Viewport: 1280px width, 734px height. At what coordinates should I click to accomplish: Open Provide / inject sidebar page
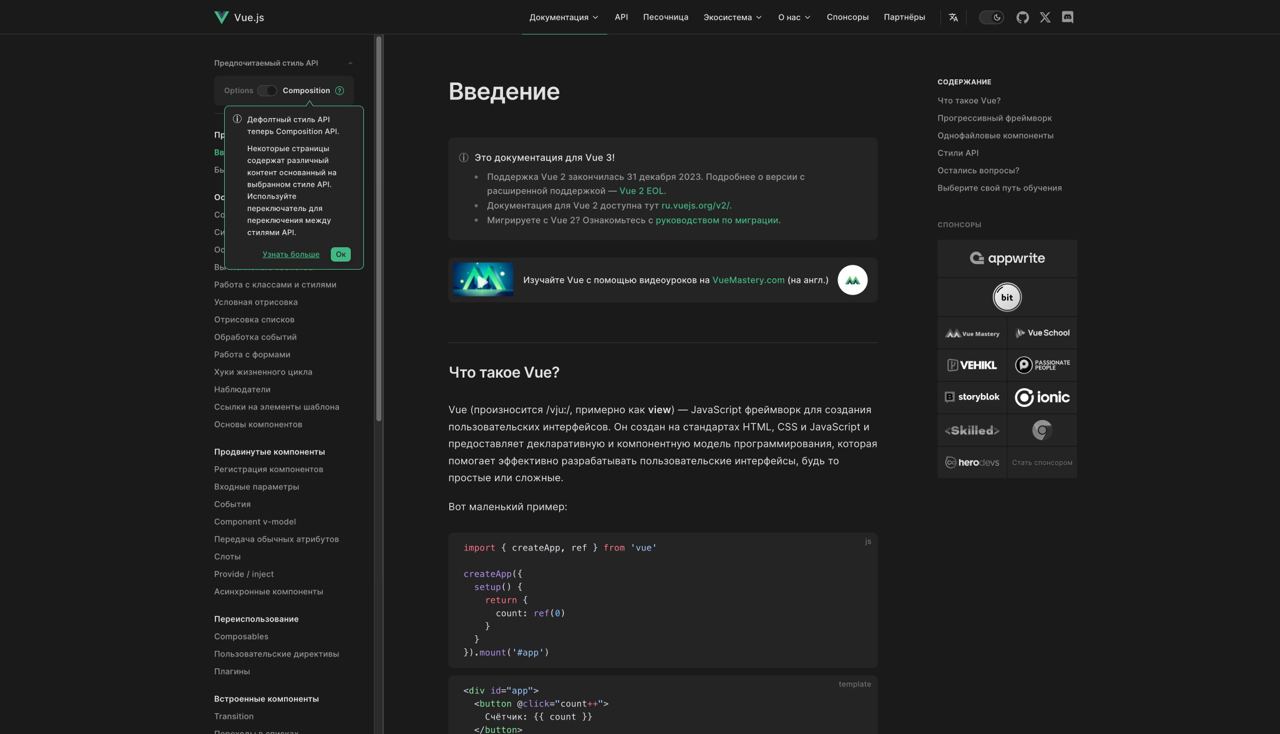pos(244,574)
